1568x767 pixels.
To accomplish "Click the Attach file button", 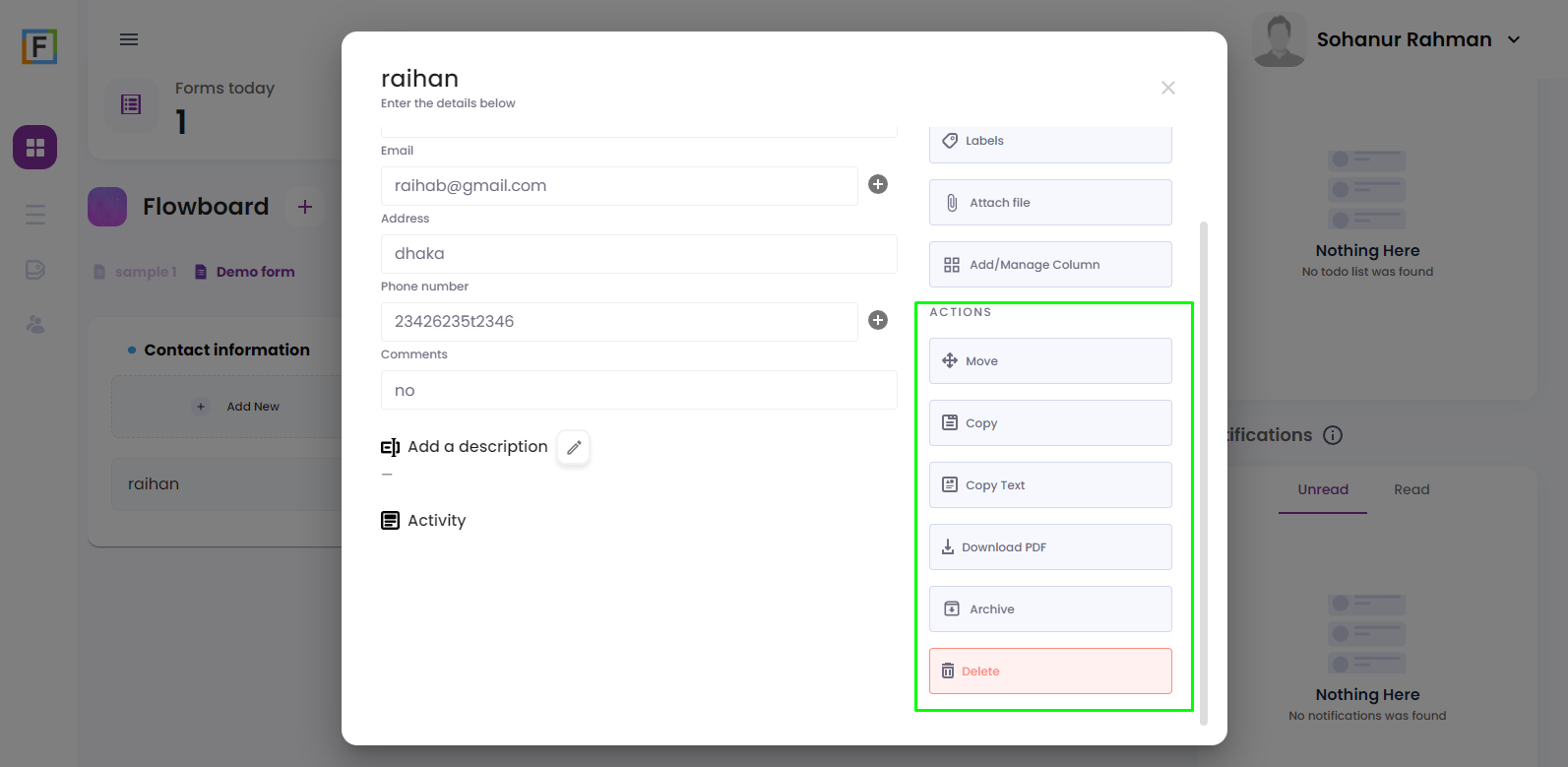I will (x=1050, y=202).
